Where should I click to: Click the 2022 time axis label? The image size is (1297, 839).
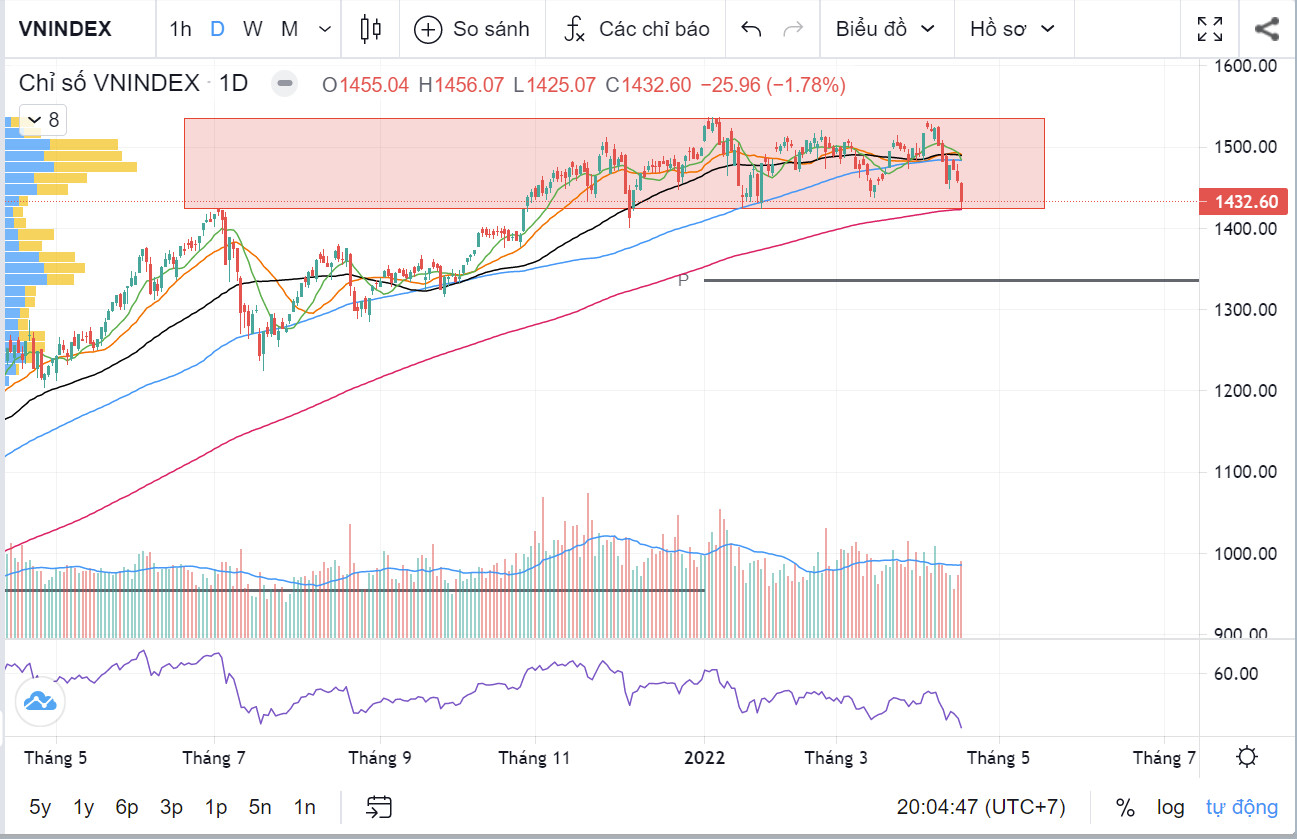tap(704, 757)
